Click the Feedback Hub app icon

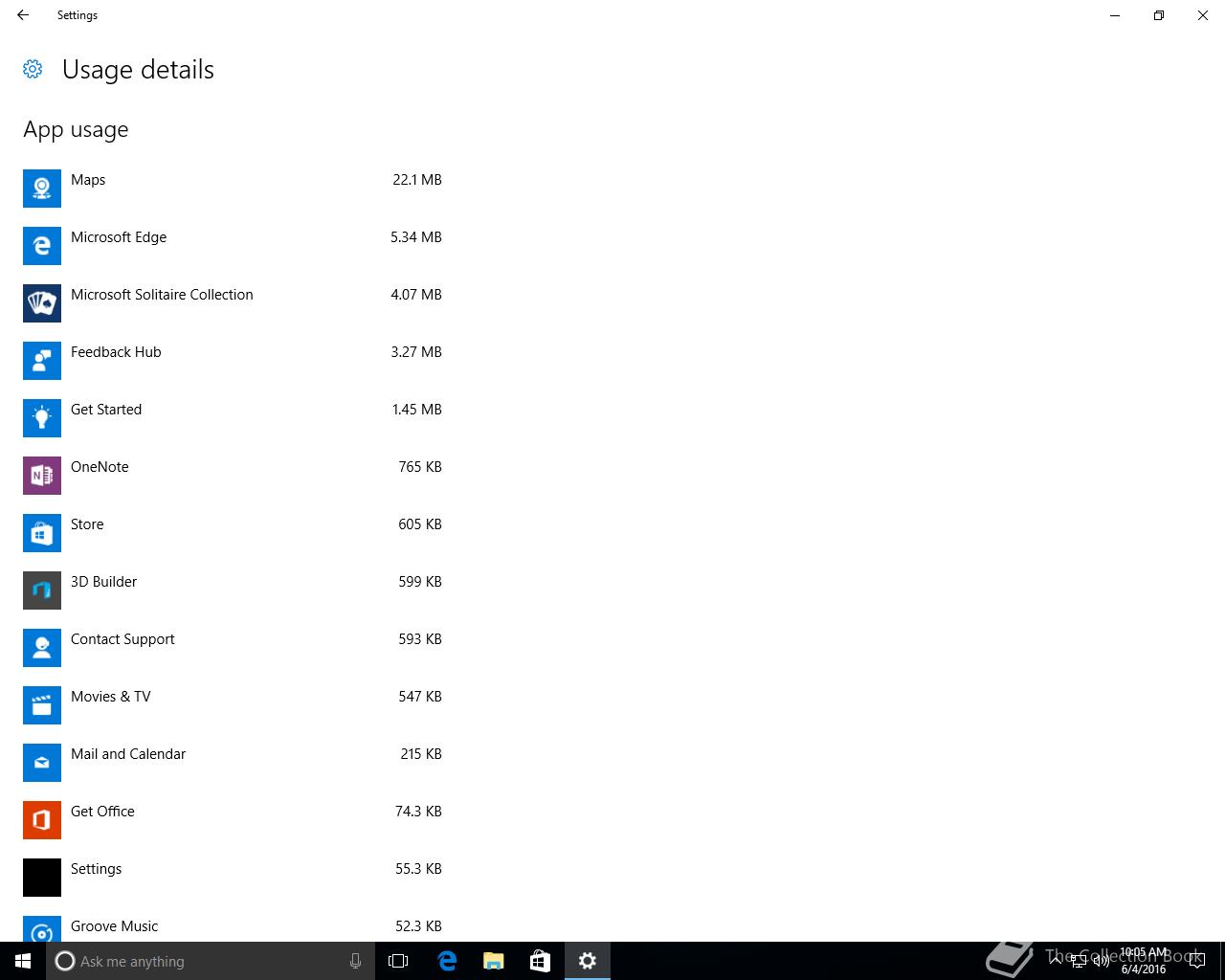click(42, 361)
